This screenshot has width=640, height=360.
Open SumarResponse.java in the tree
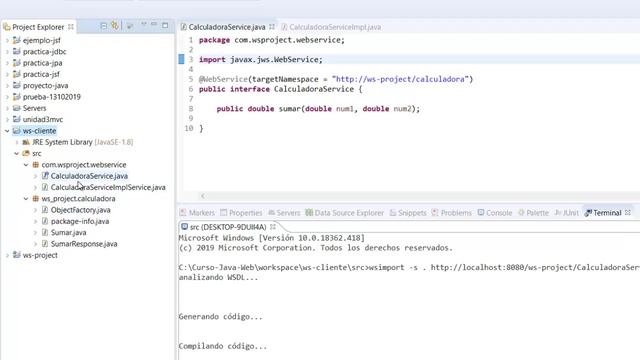point(84,244)
